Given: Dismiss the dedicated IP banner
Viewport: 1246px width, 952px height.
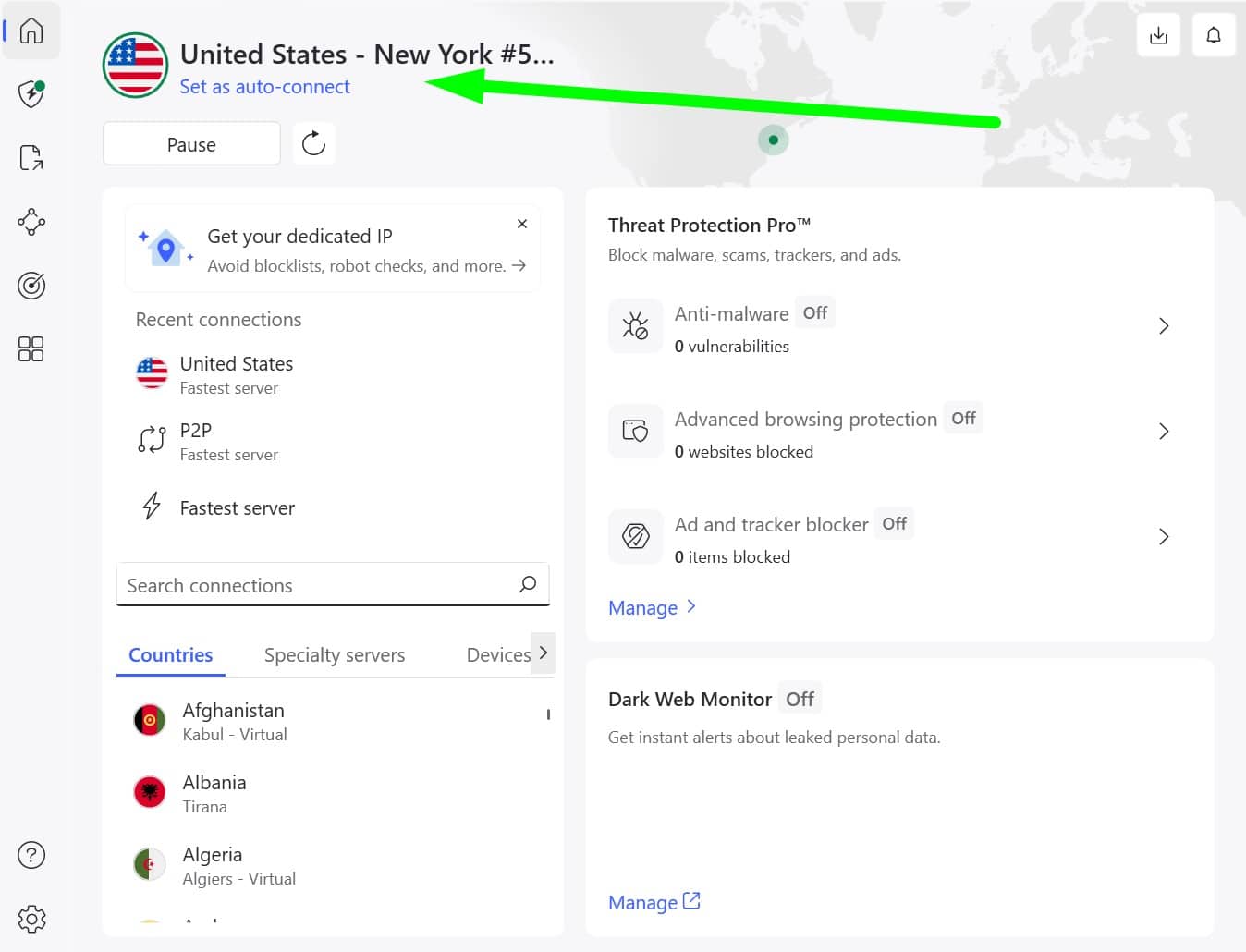Looking at the screenshot, I should coord(522,224).
